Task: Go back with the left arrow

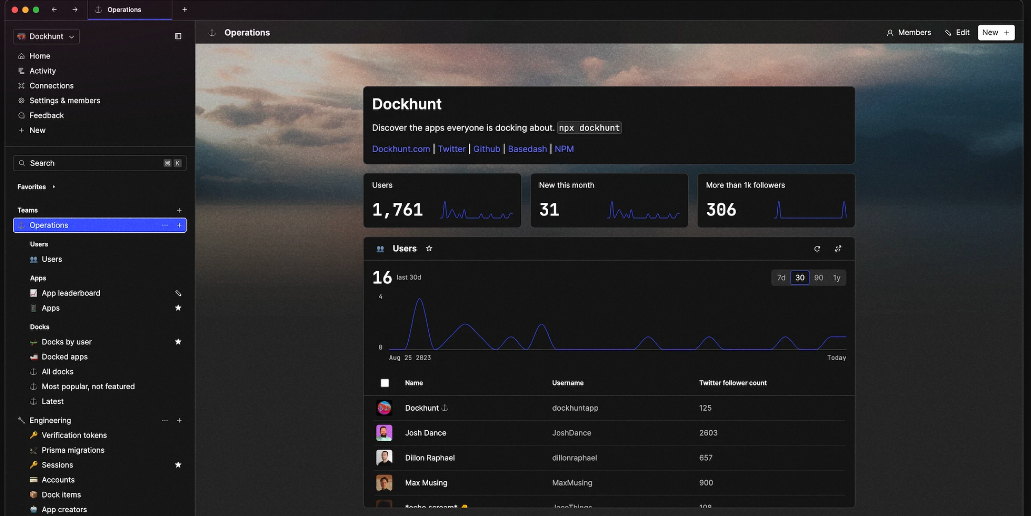Action: [54, 9]
